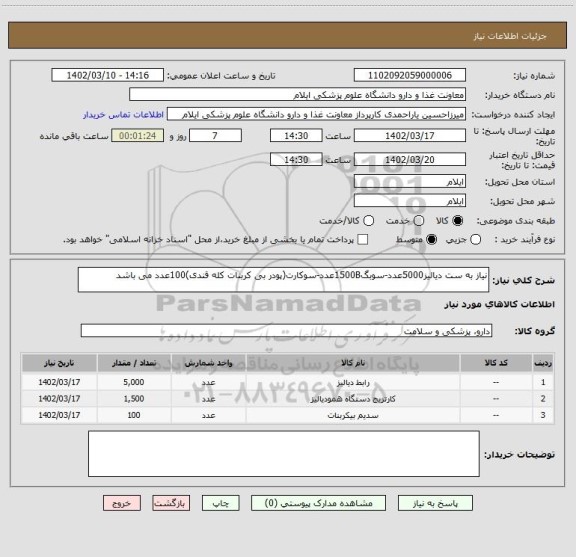Viewport: 576px width, 557px height.
Task: Select the خدمت radio button
Action: point(419,220)
